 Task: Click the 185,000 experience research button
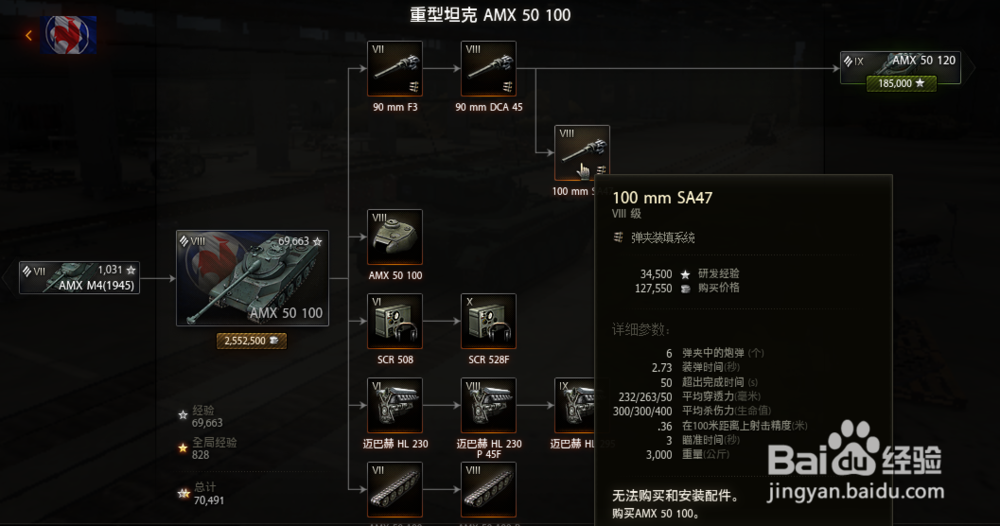(901, 84)
